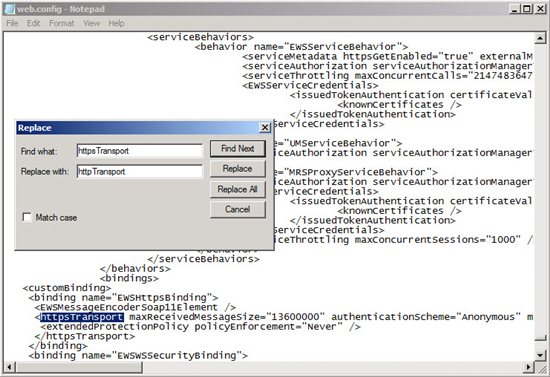The height and width of the screenshot is (377, 550).
Task: Click the Find Next button
Action: [x=237, y=149]
